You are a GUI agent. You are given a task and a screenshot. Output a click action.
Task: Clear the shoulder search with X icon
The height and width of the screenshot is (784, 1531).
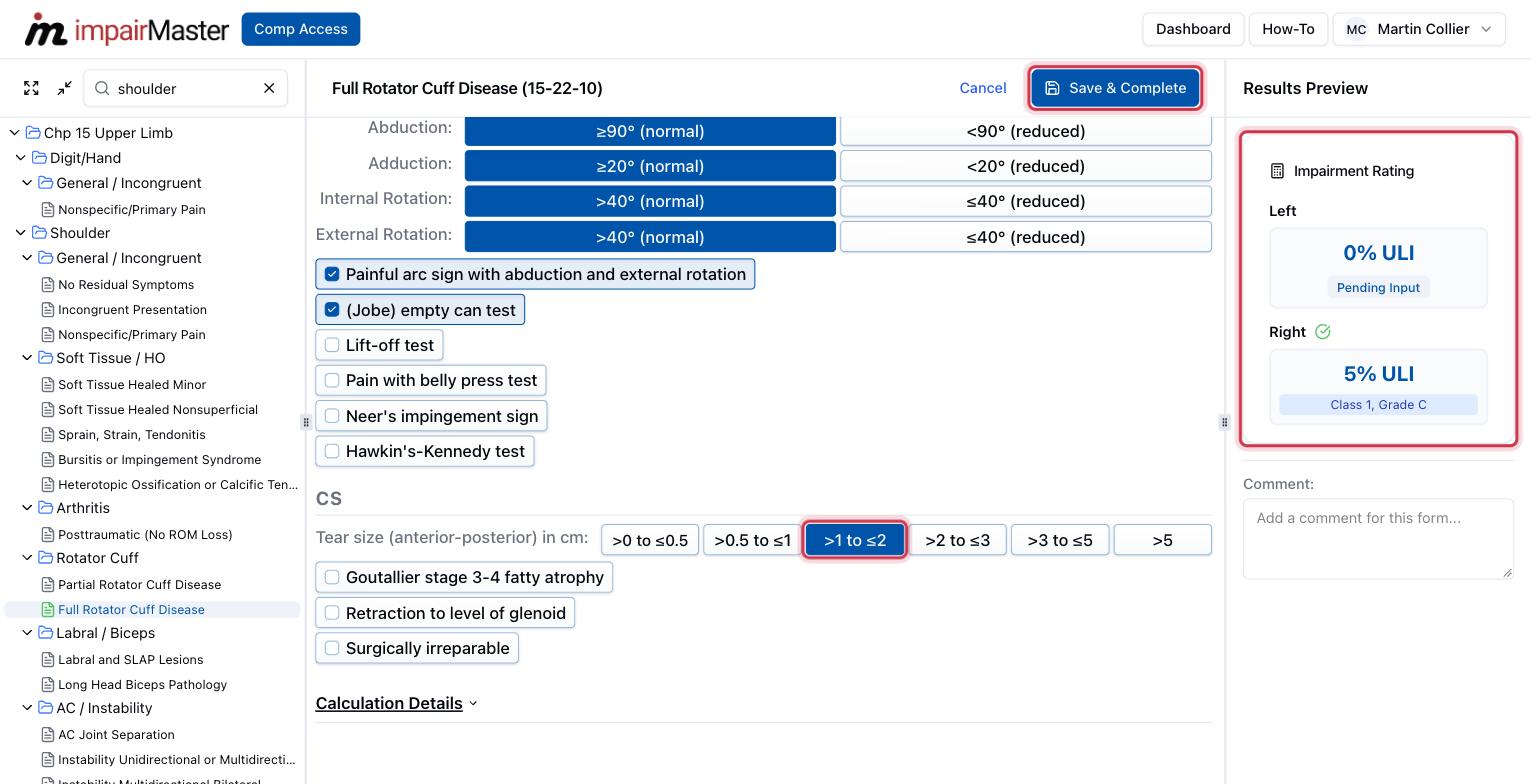tap(269, 88)
